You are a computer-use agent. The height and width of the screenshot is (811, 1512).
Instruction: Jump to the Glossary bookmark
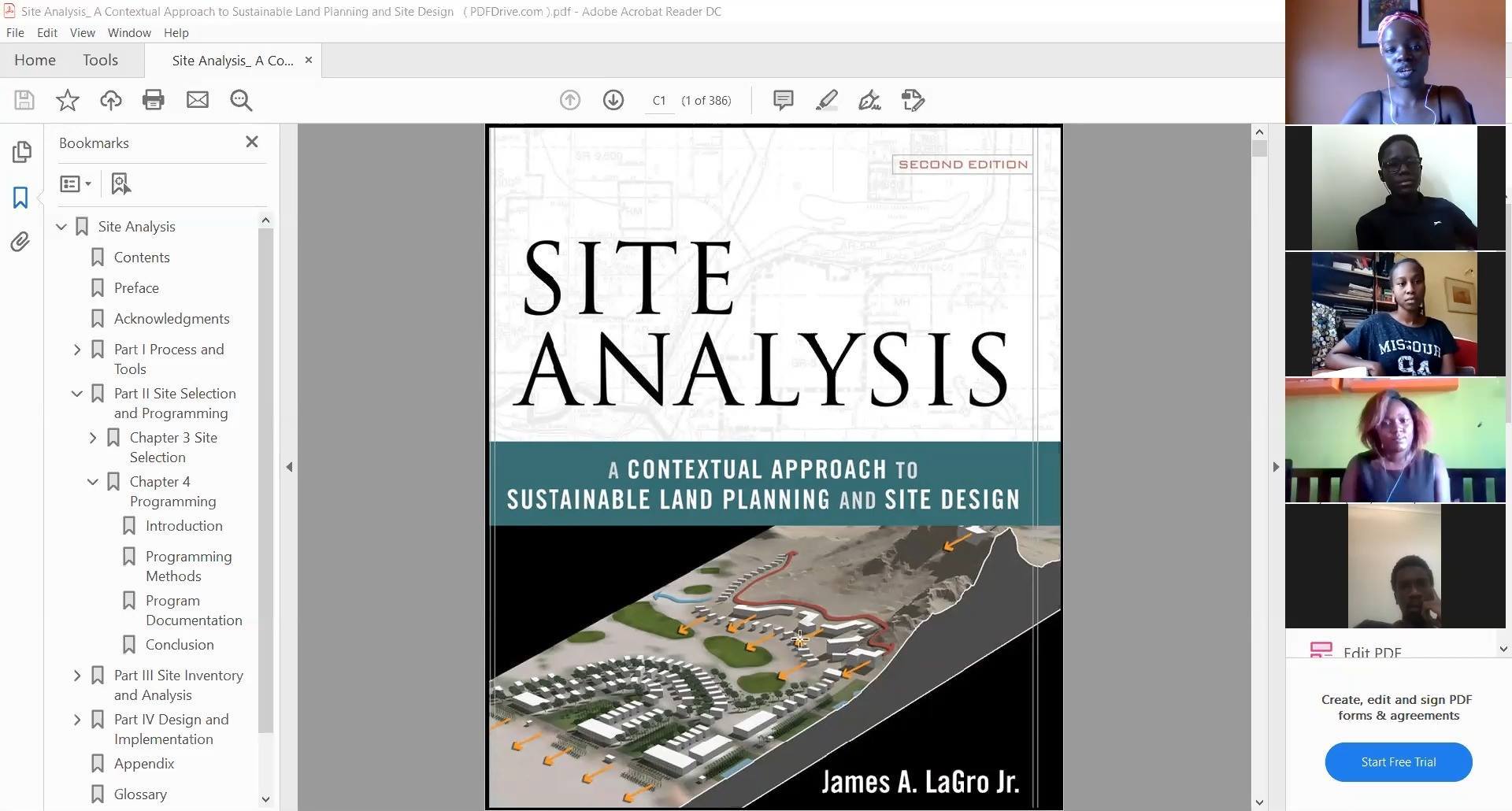140,794
